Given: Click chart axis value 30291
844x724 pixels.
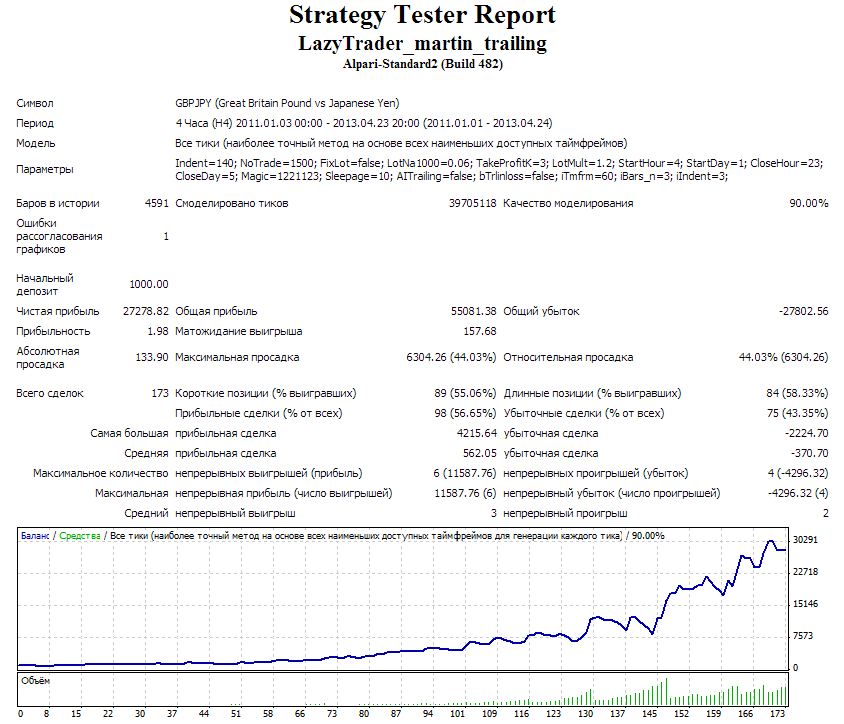Looking at the screenshot, I should 805,540.
